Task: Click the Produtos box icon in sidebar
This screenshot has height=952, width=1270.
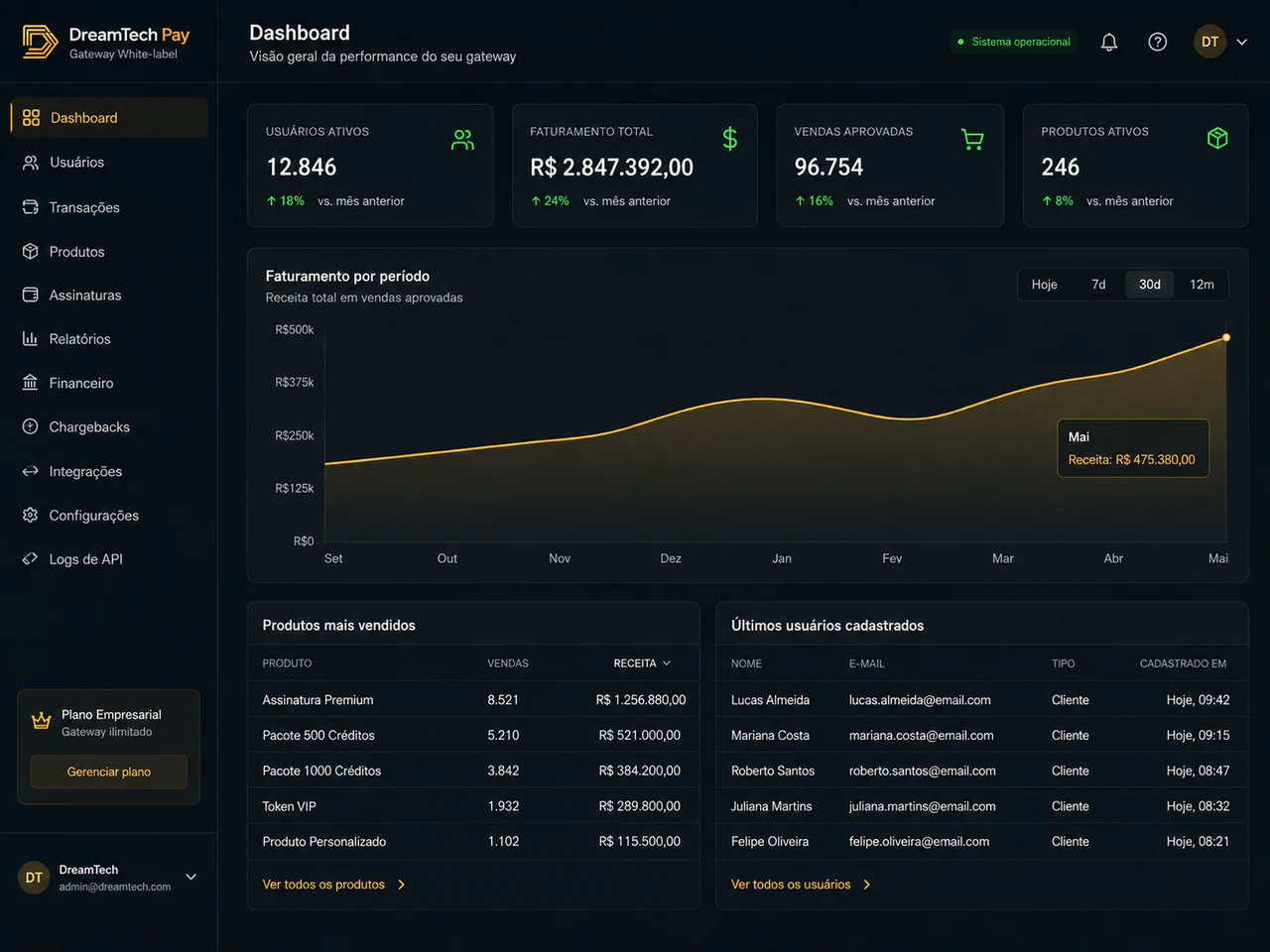Action: tap(31, 251)
